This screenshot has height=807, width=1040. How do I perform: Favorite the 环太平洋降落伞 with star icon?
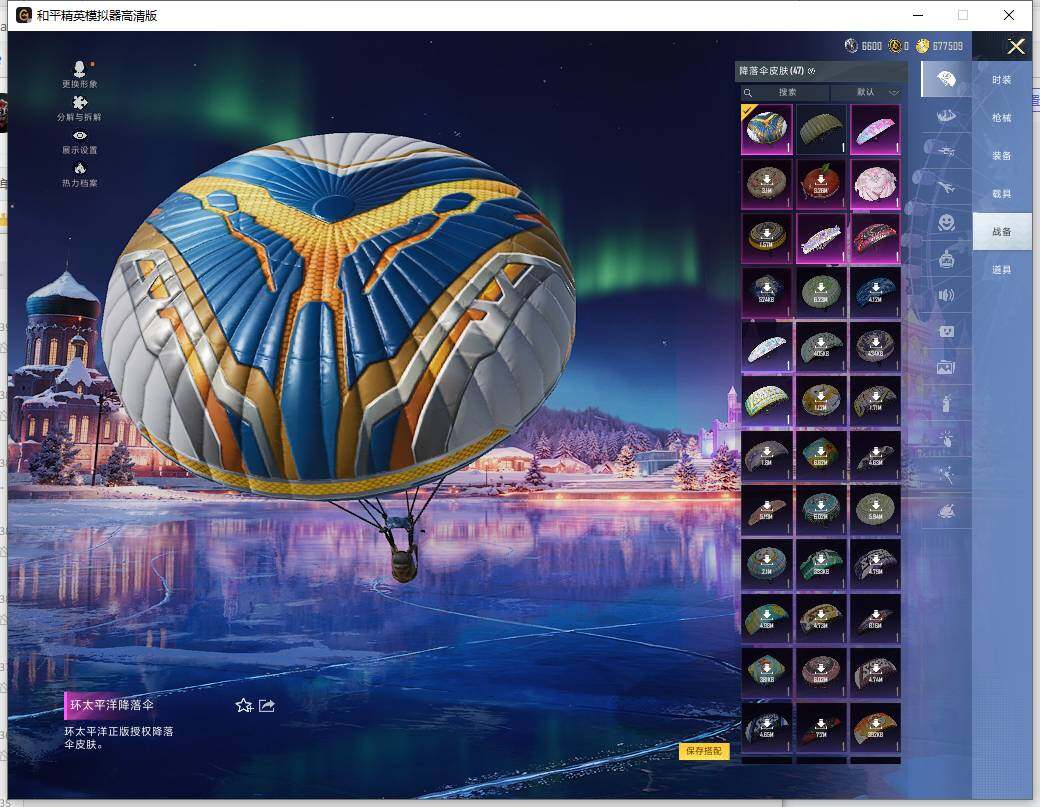tap(244, 706)
